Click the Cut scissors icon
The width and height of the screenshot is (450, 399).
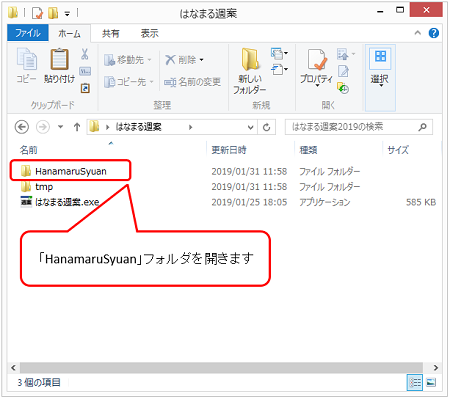tap(85, 54)
